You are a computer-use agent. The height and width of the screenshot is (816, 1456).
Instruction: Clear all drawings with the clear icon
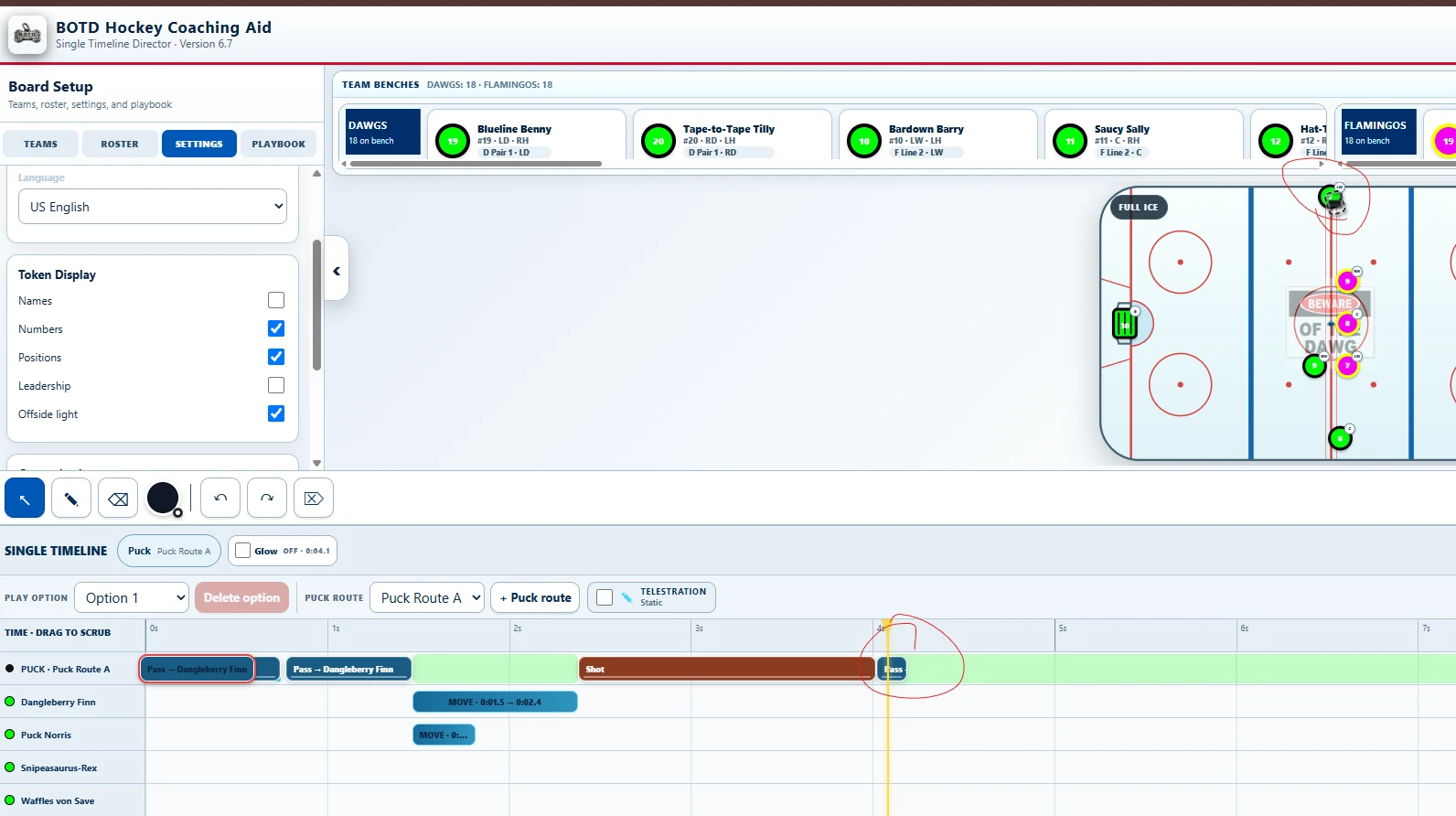[314, 499]
